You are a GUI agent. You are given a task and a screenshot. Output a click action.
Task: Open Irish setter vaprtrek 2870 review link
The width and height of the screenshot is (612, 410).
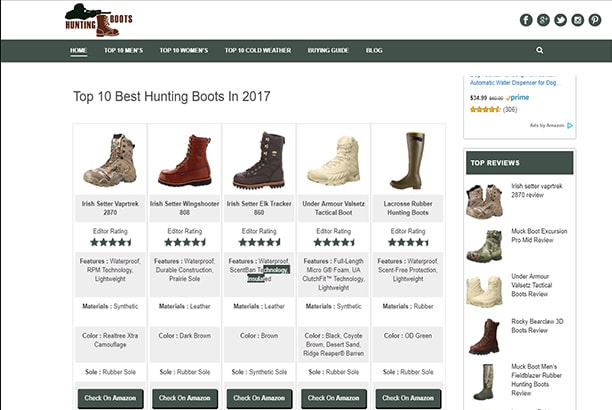pos(537,190)
